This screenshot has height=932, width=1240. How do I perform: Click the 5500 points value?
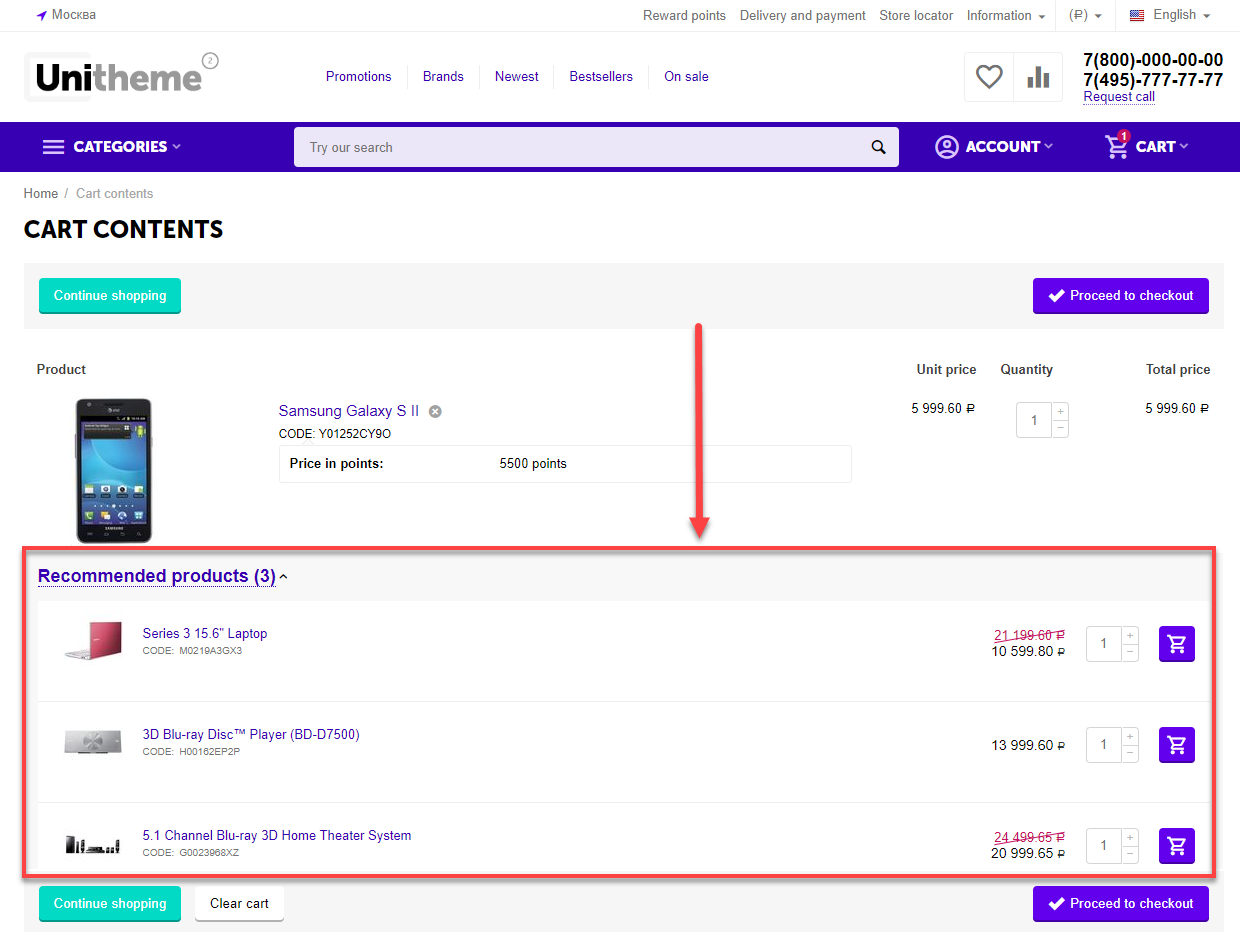533,464
